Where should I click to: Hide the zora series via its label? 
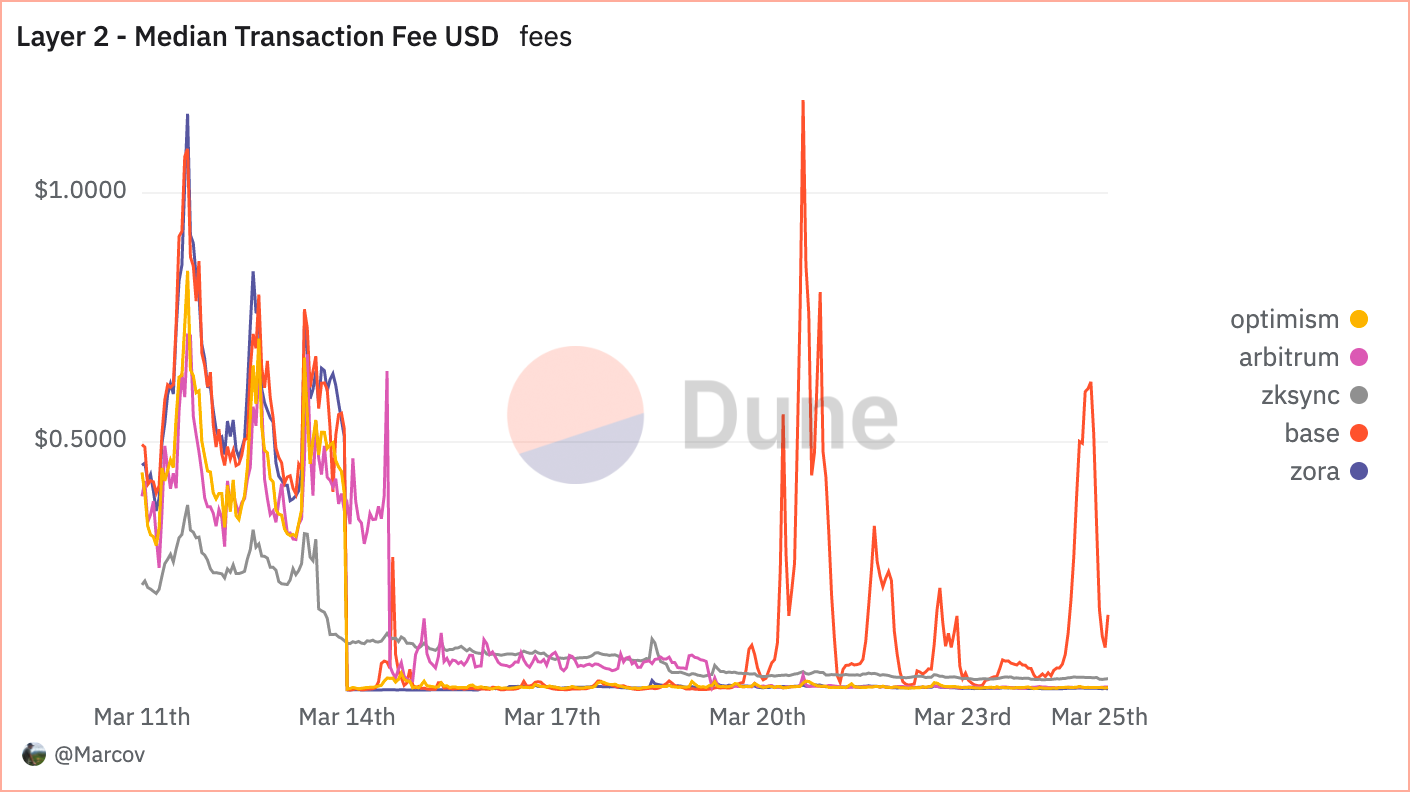(1314, 471)
